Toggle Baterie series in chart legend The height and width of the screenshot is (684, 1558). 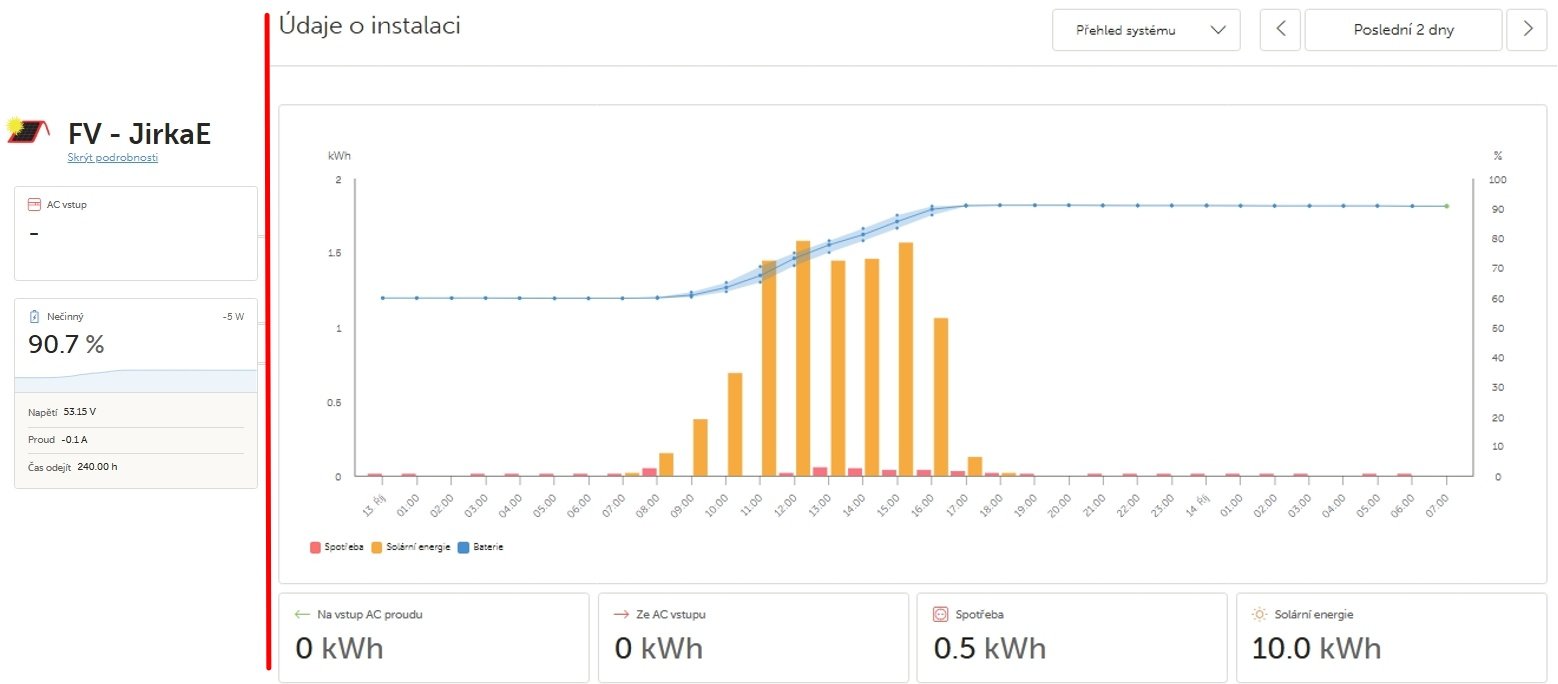[x=480, y=547]
